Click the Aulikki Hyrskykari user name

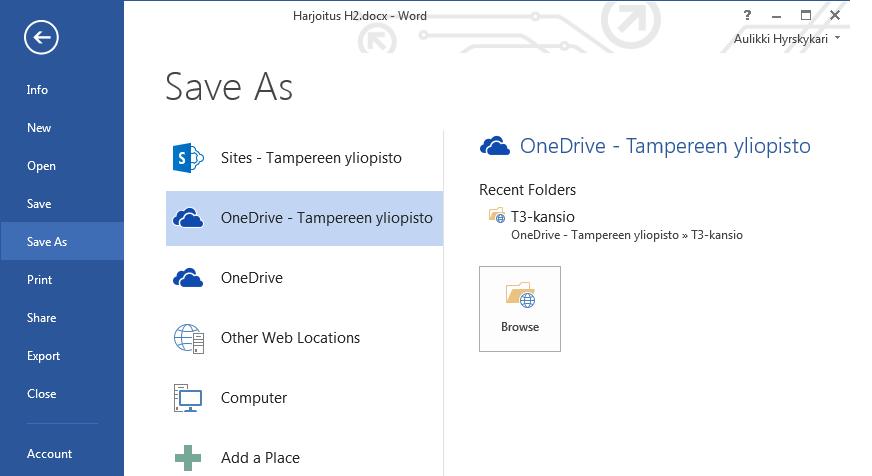coord(781,39)
